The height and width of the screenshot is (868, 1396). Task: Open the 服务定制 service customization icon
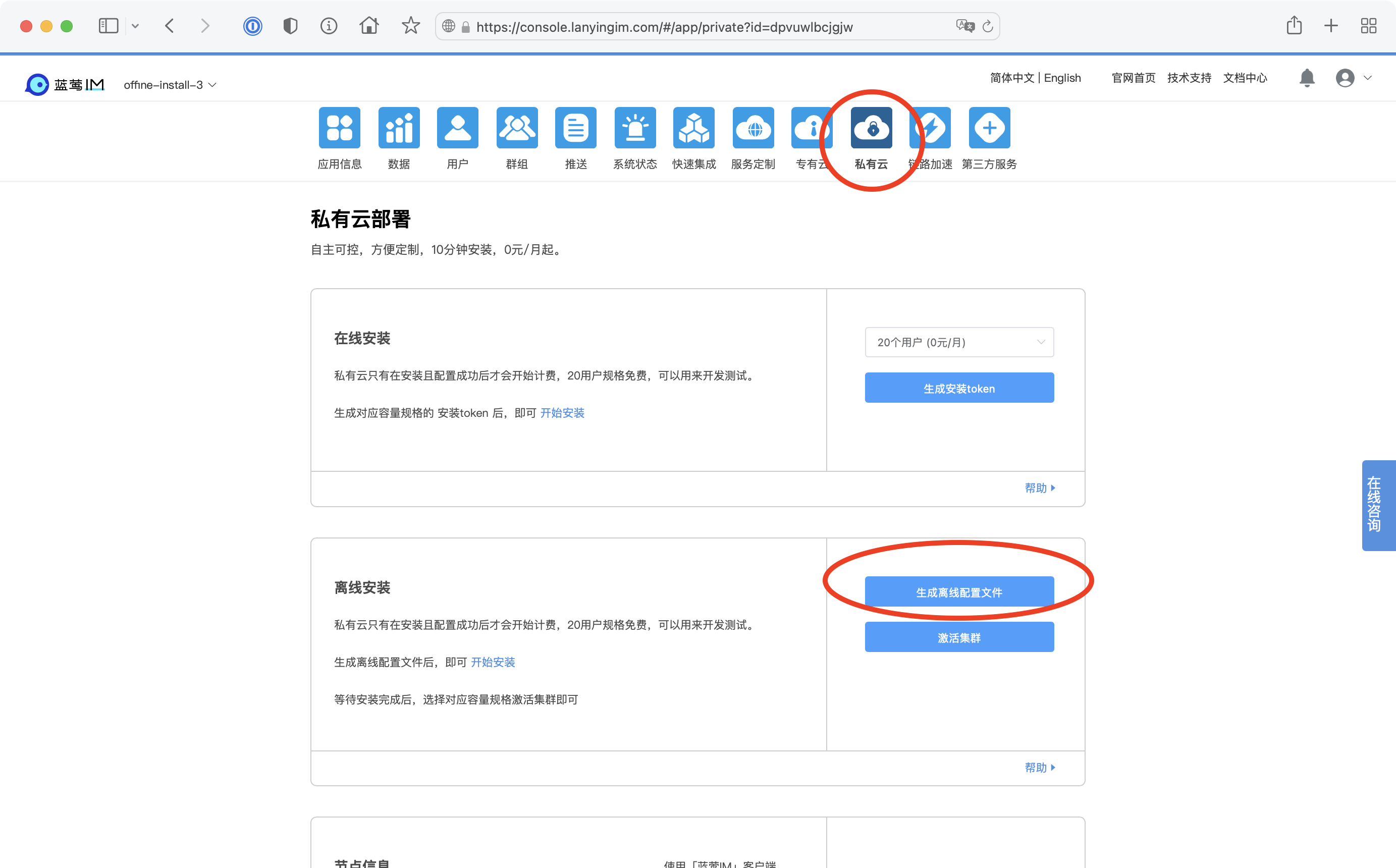click(753, 128)
